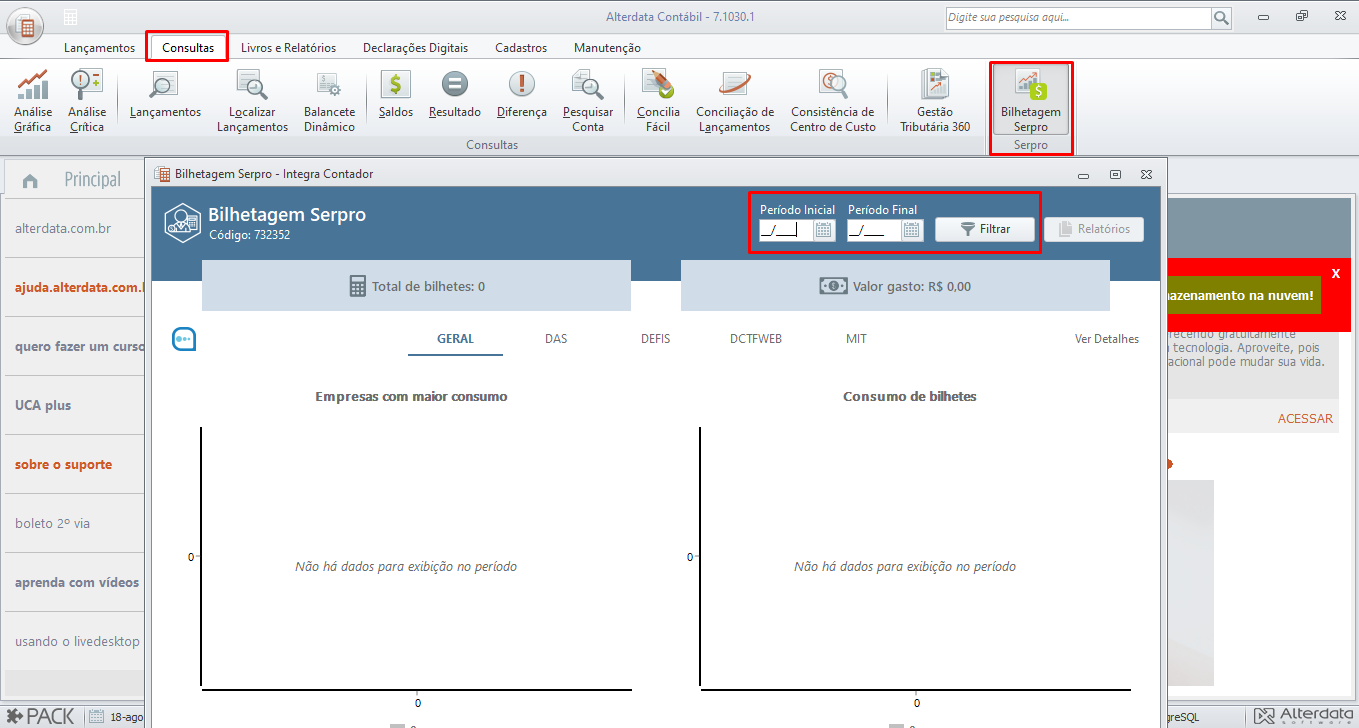
Task: Open Localizar Lançamentos search
Action: (x=252, y=101)
